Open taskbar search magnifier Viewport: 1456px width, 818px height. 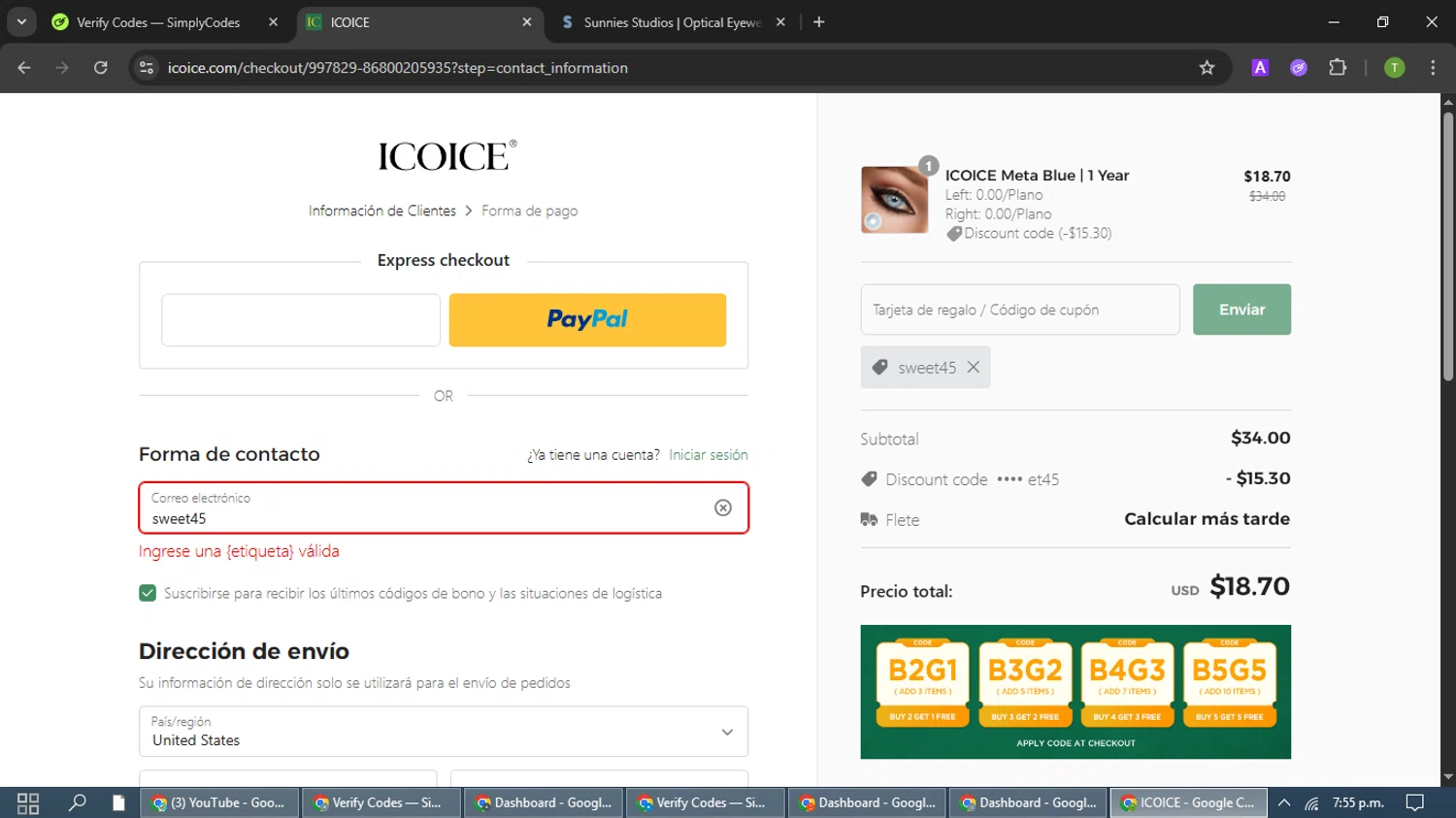tap(77, 802)
